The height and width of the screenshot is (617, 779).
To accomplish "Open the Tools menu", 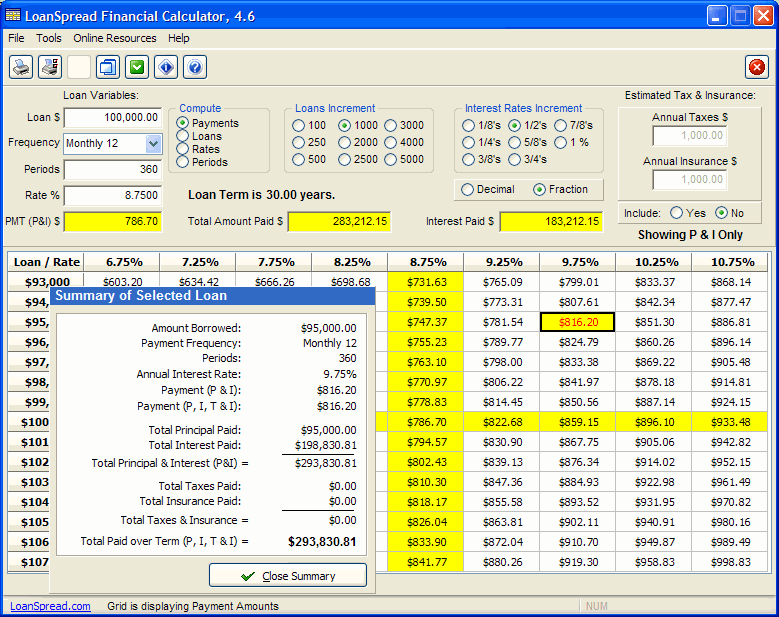I will tap(49, 38).
